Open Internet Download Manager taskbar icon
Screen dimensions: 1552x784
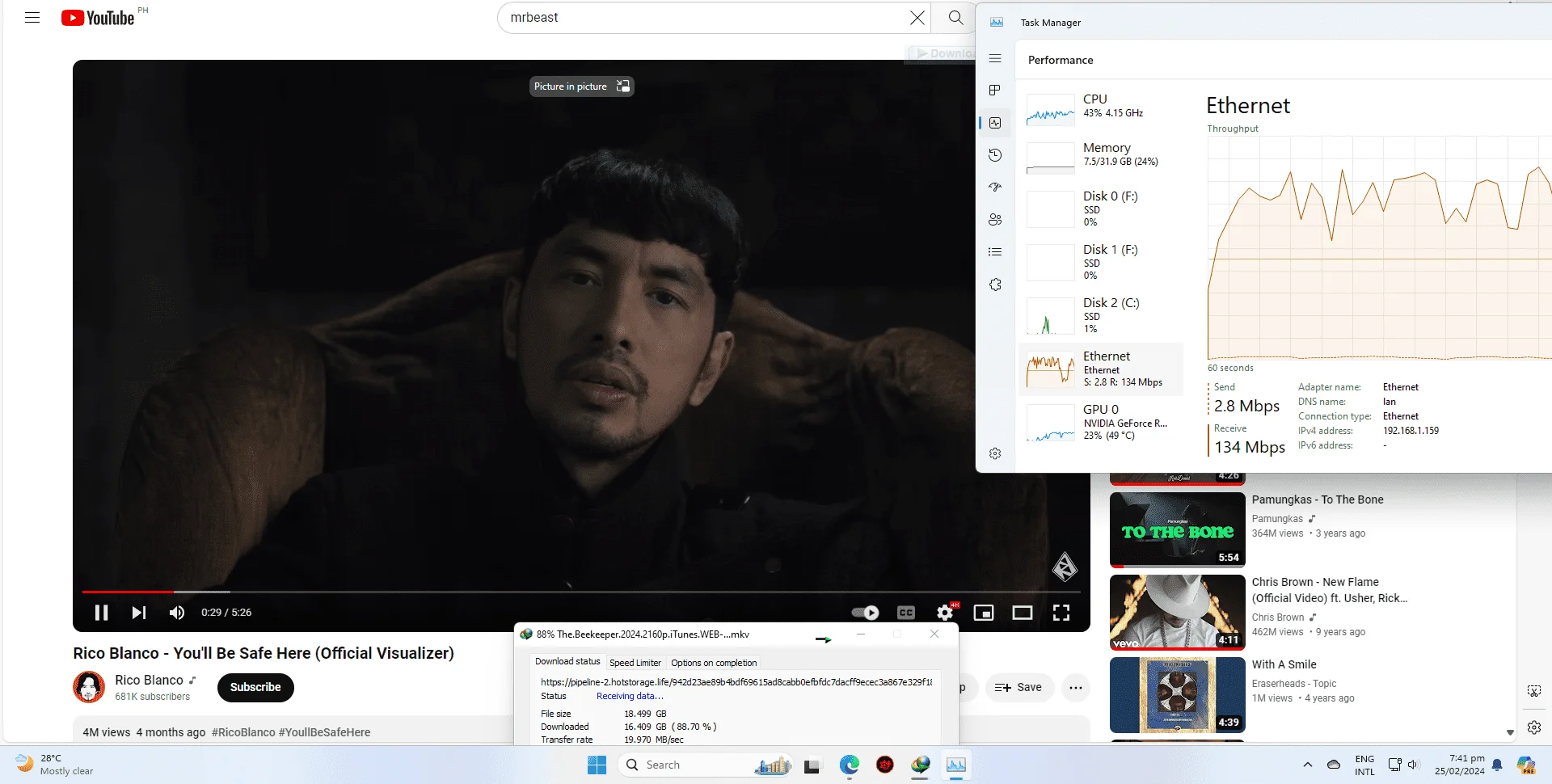pyautogui.click(x=921, y=765)
